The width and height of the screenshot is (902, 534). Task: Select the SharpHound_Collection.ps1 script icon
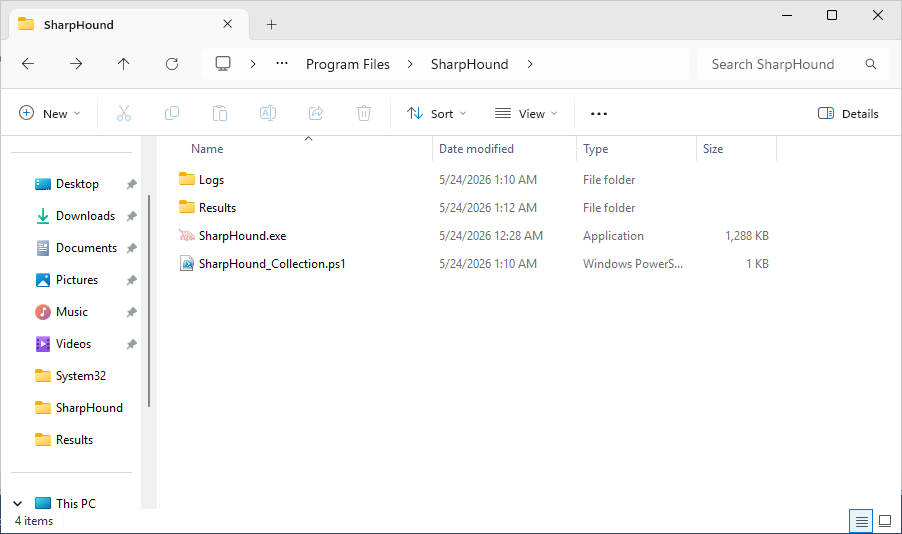(x=186, y=264)
